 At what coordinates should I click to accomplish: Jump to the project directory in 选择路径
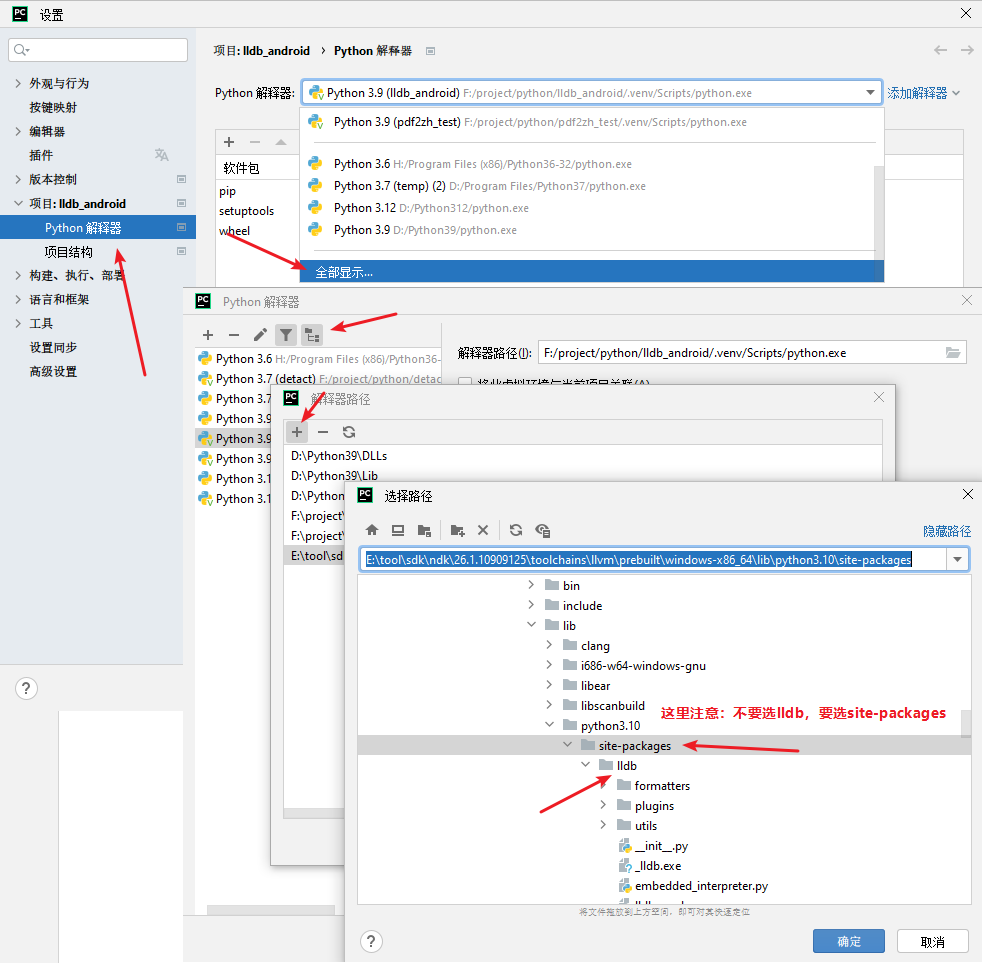point(424,530)
